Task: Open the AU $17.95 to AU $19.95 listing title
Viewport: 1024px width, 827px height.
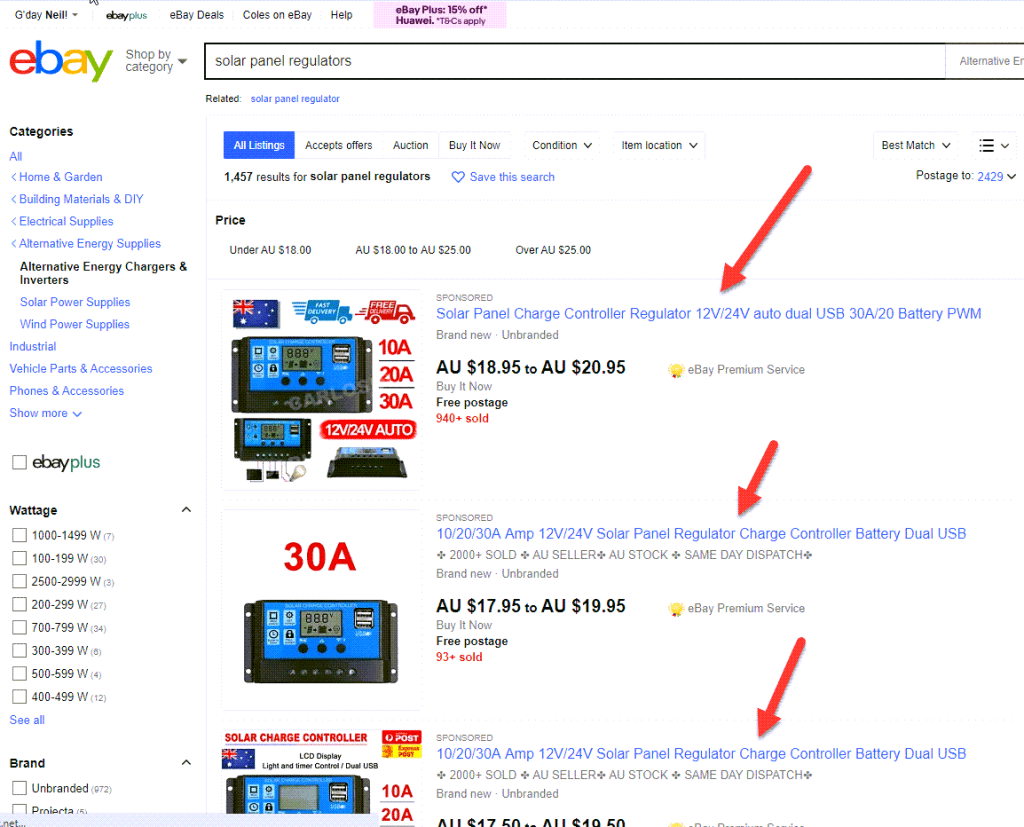Action: pos(701,534)
